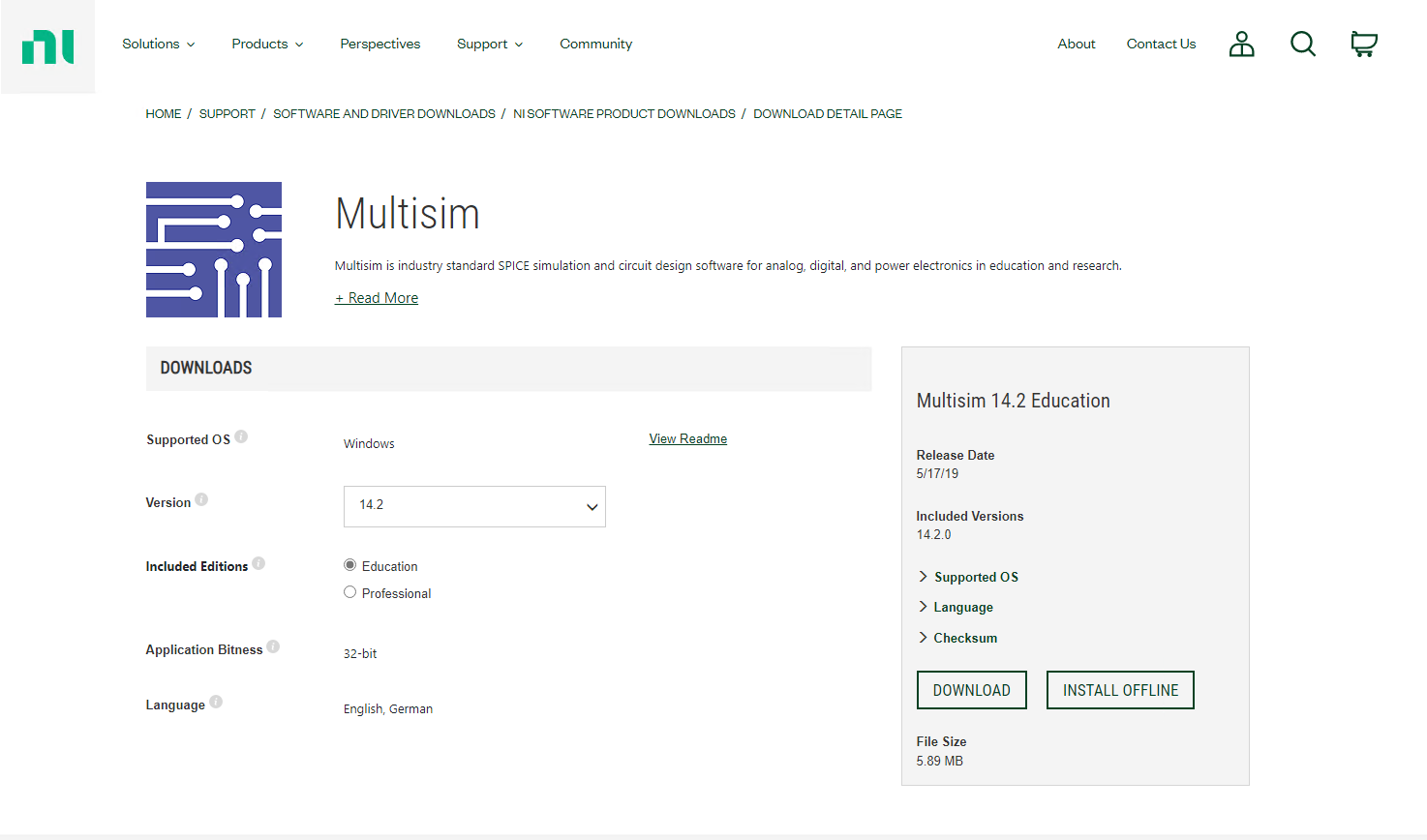Expand the Read More description link
The width and height of the screenshot is (1427, 840).
pyautogui.click(x=377, y=298)
